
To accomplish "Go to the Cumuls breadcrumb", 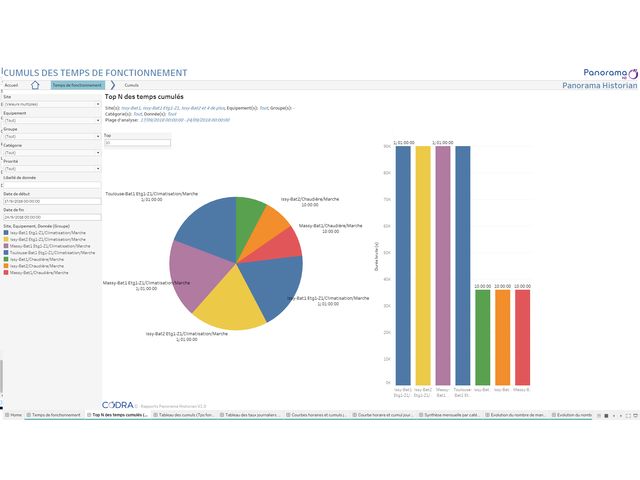I will (x=131, y=86).
